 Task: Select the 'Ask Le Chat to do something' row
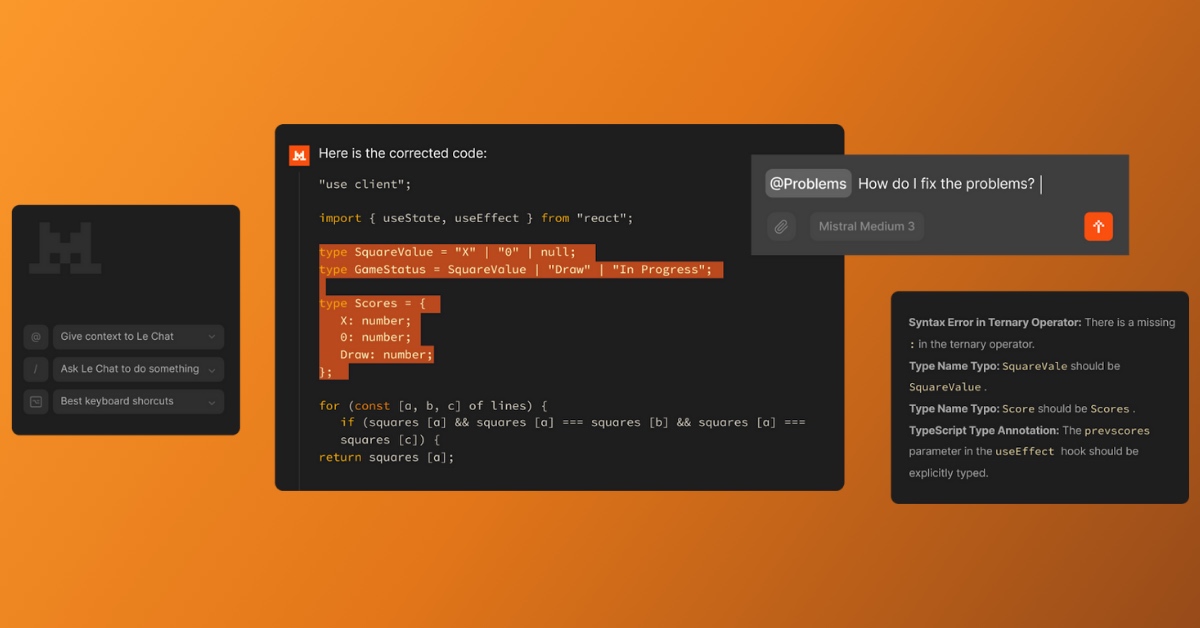click(x=139, y=369)
